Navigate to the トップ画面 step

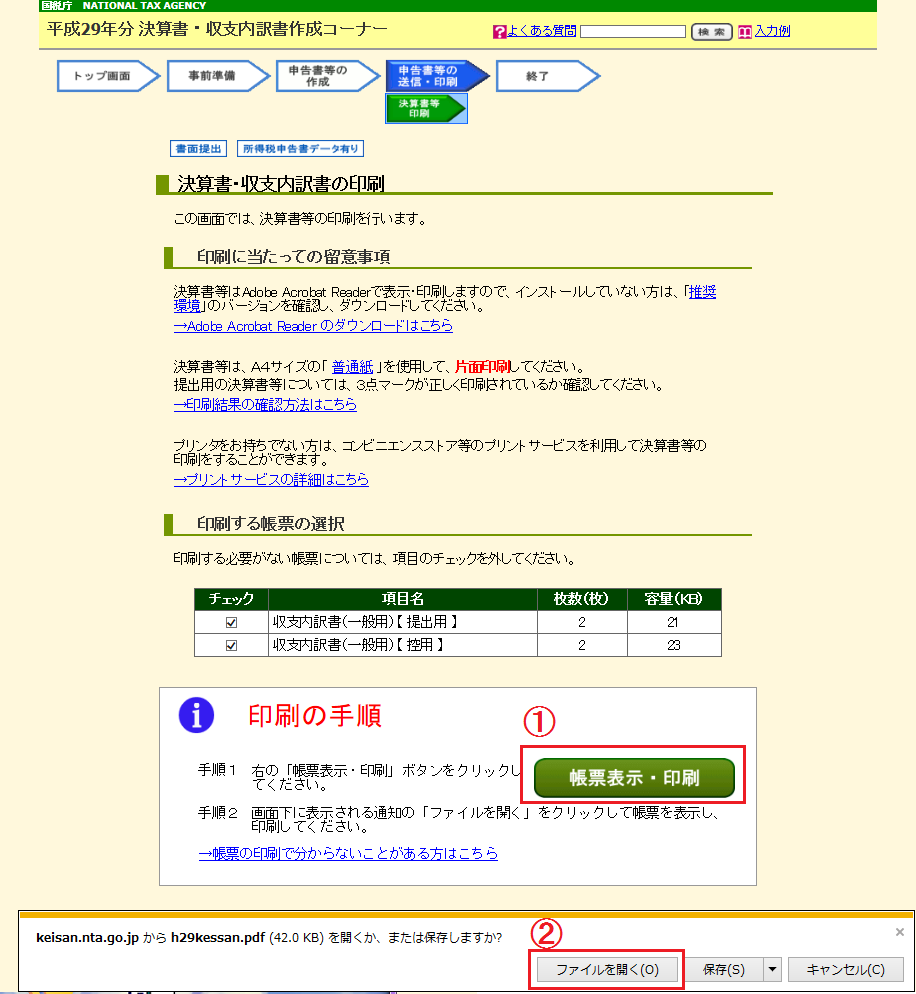point(103,75)
